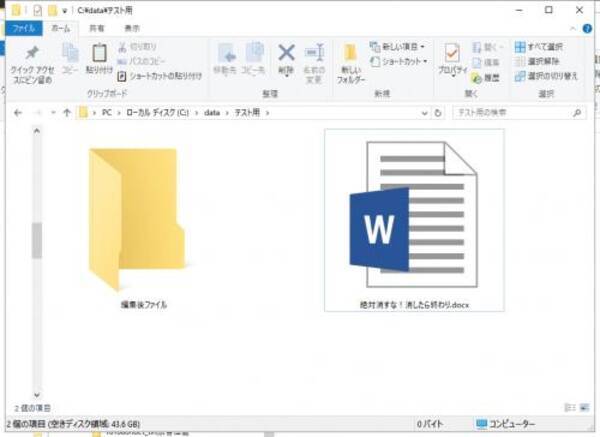
Task: Expand chevron after data in breadcrumb
Action: coord(227,113)
